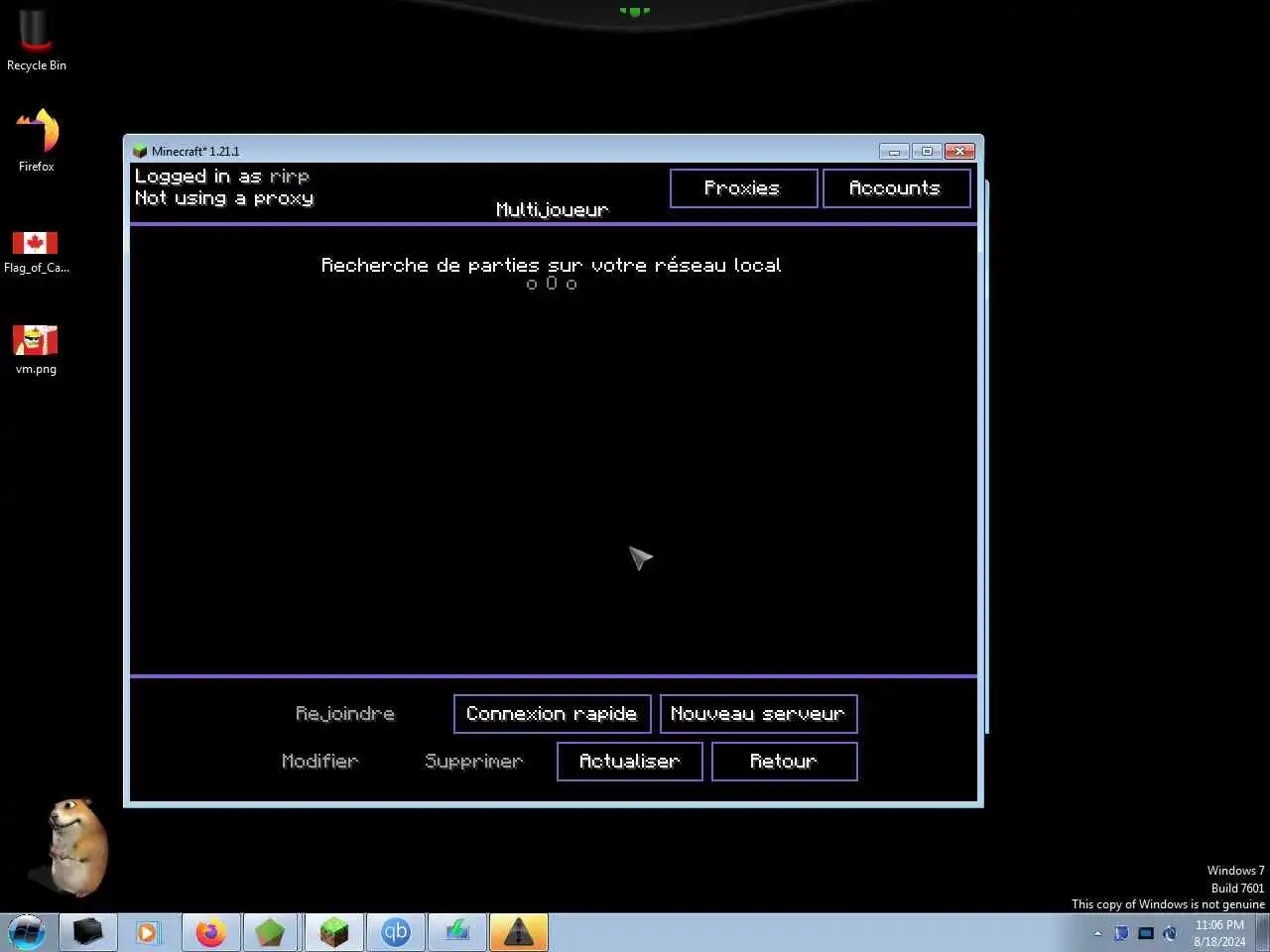Maximize the Minecraft 1.21.1 window
The image size is (1270, 952).
pos(927,152)
